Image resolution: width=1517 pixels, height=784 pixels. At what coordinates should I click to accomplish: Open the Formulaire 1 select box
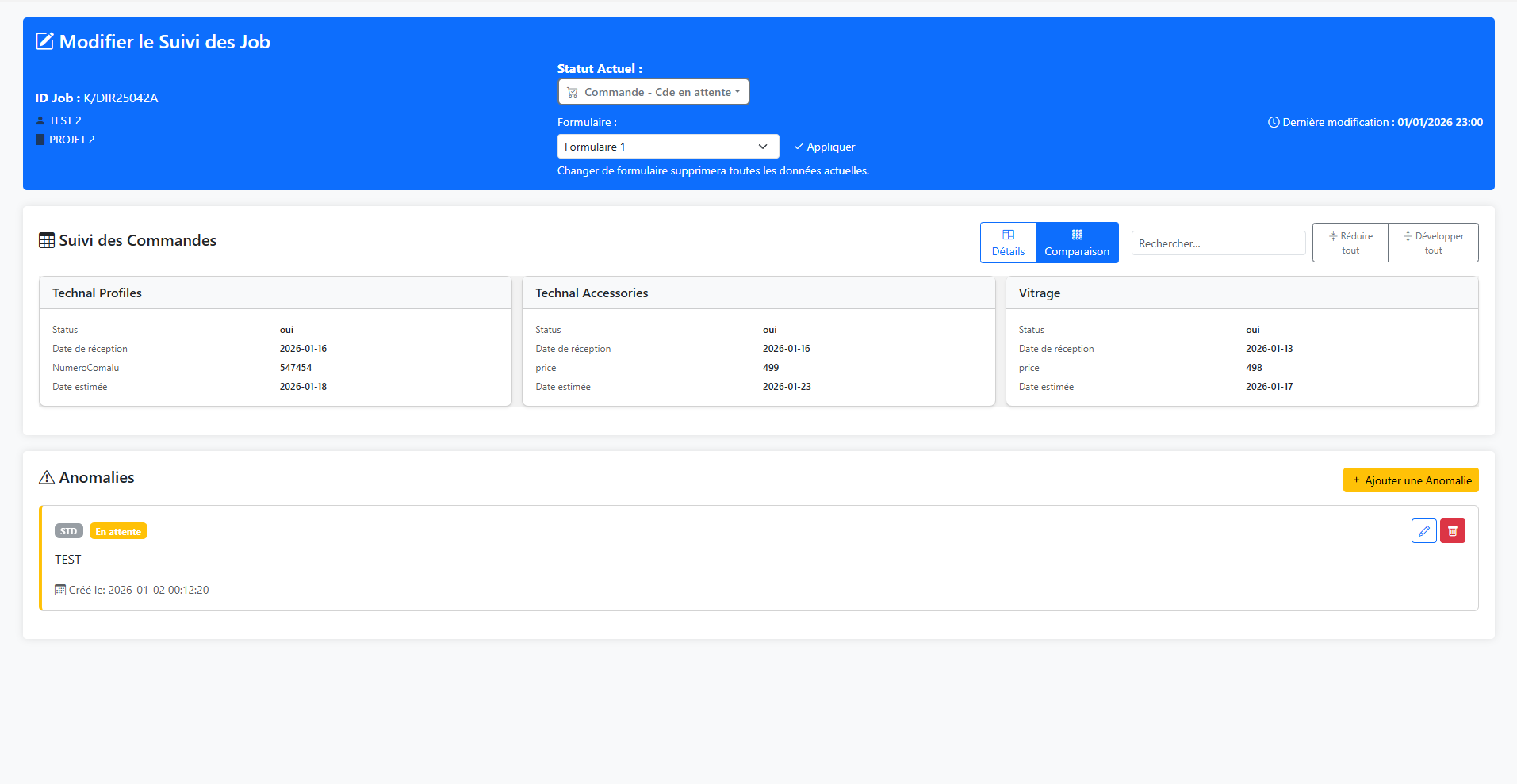tap(667, 147)
